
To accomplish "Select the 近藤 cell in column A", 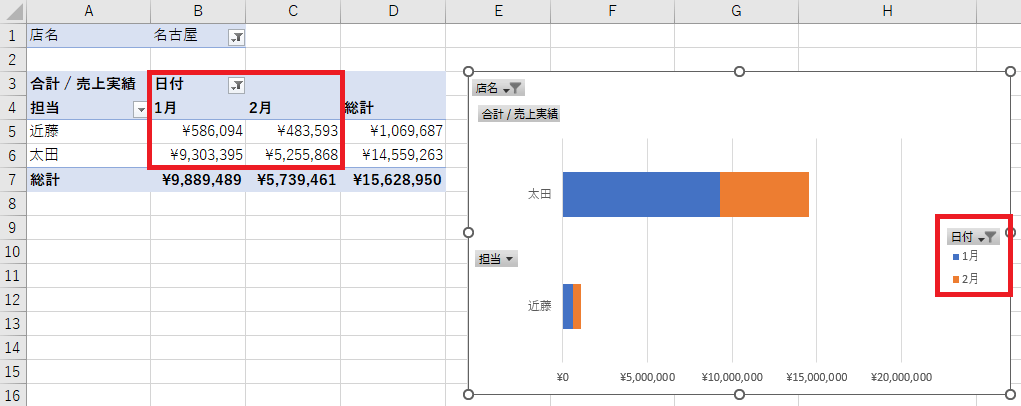I will click(88, 131).
